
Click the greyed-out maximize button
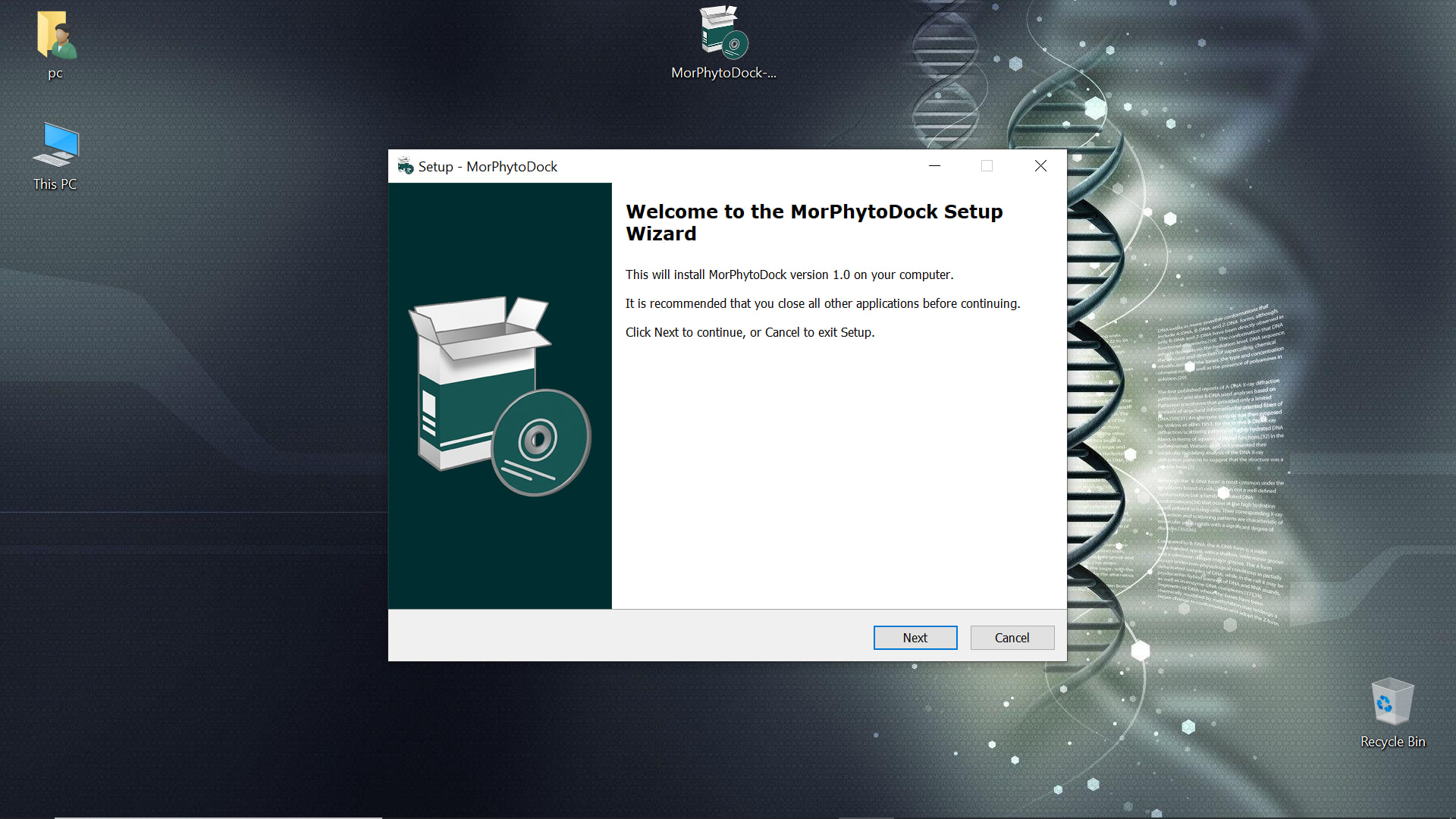987,166
